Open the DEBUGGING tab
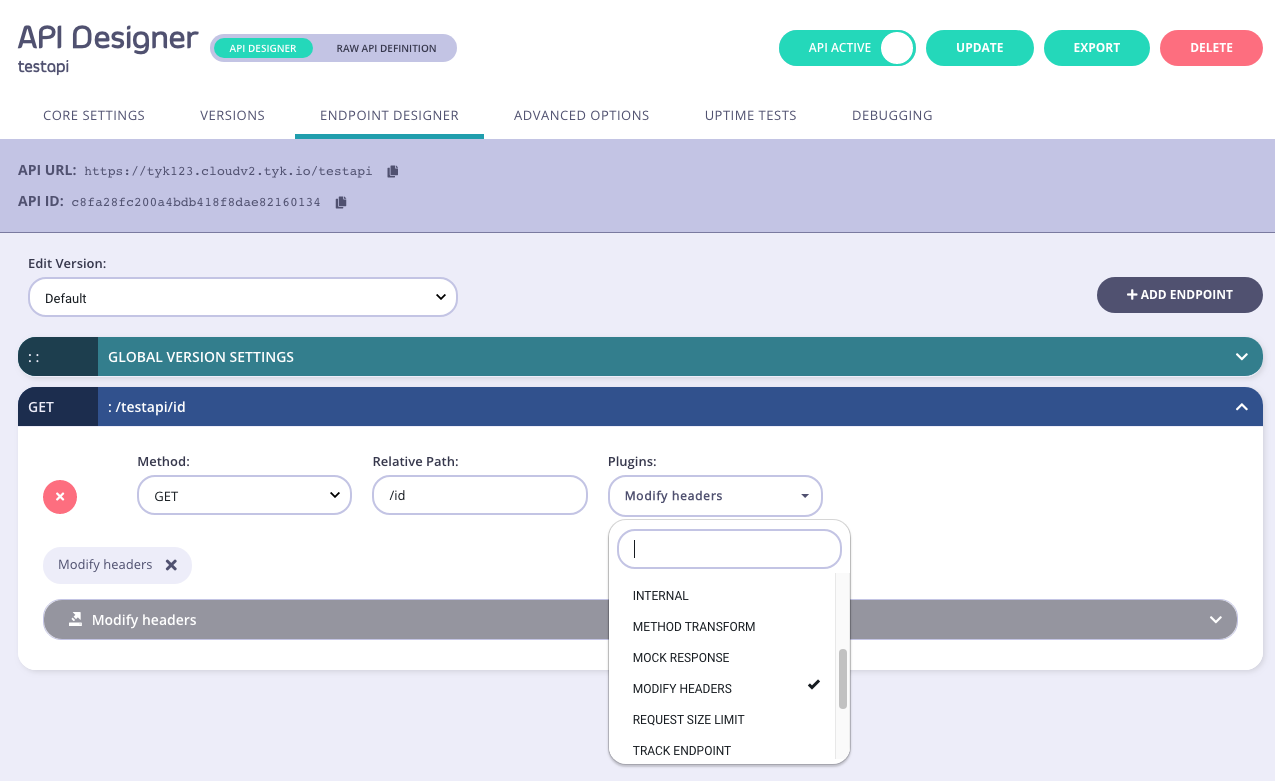The image size is (1275, 781). (x=891, y=115)
